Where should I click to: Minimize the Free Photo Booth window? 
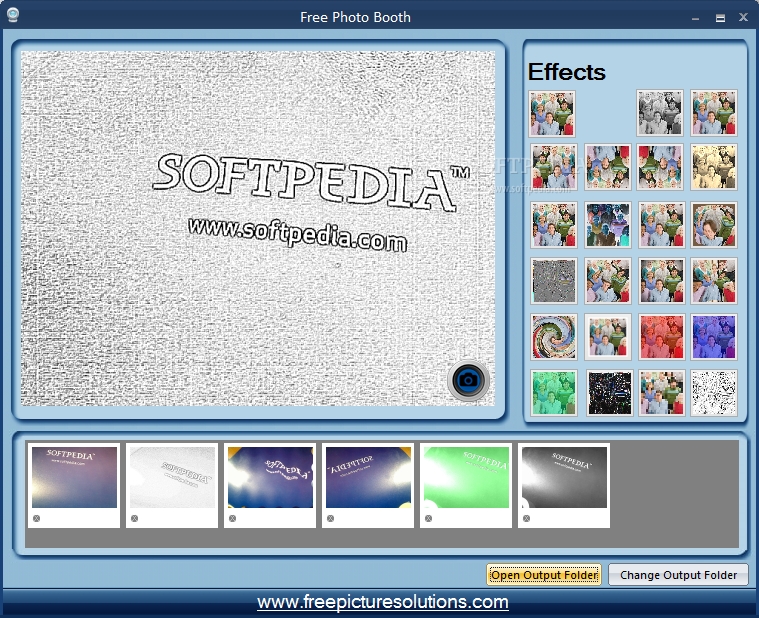coord(696,18)
